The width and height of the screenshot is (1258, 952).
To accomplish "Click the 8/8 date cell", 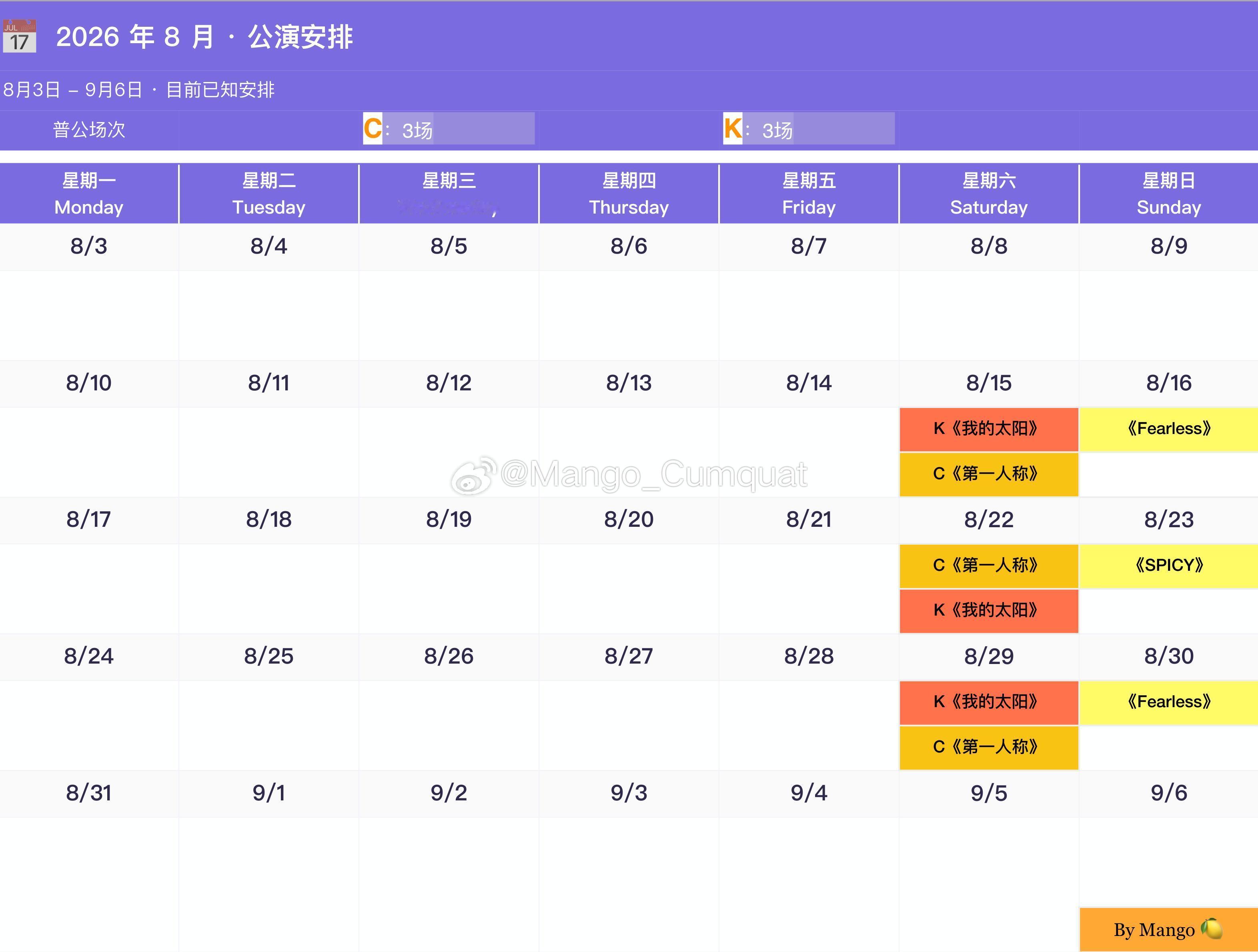I will [989, 247].
